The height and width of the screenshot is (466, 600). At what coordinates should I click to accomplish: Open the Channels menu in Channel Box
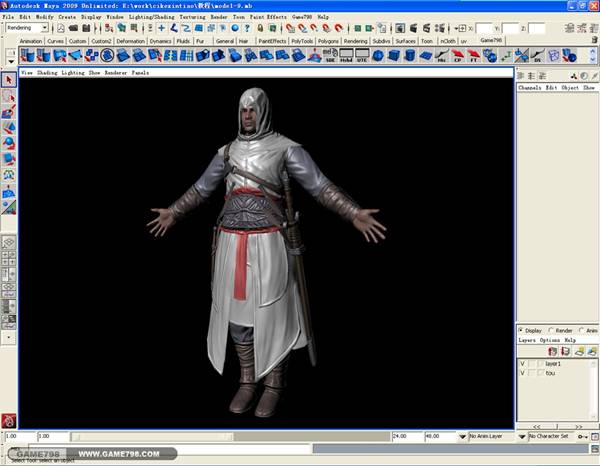[x=529, y=88]
